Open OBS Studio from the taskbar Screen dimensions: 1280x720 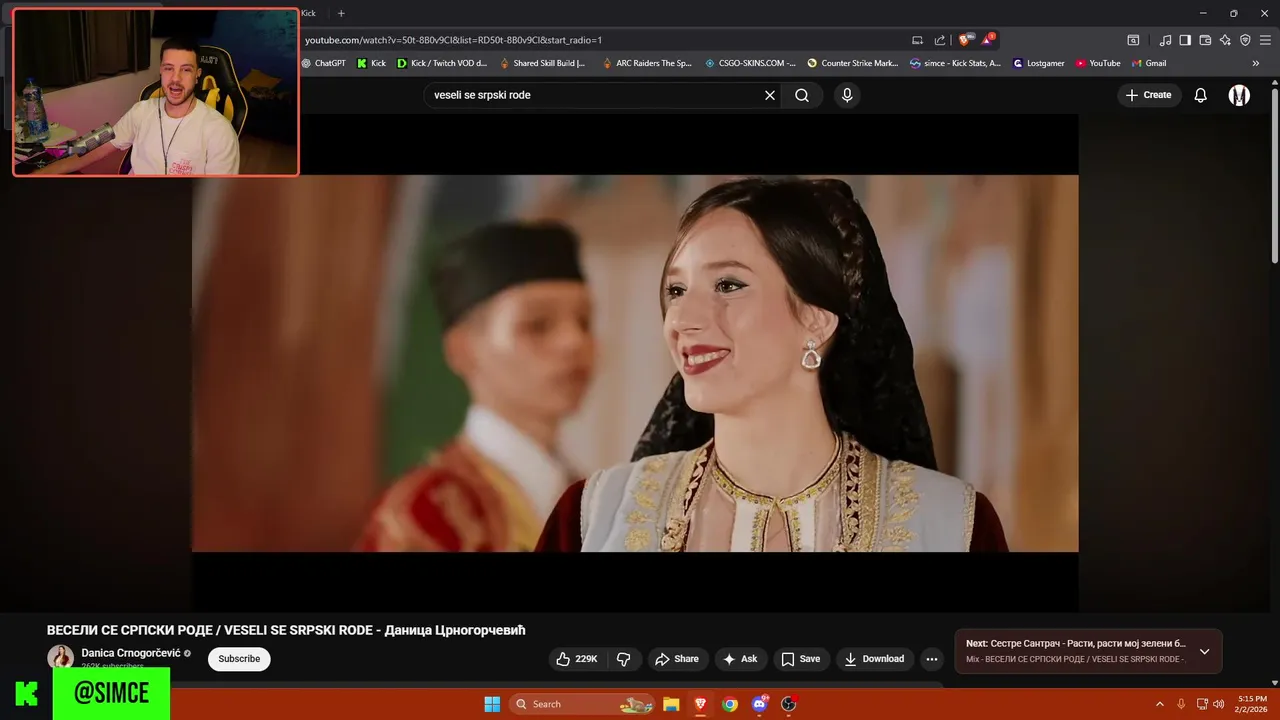(788, 704)
